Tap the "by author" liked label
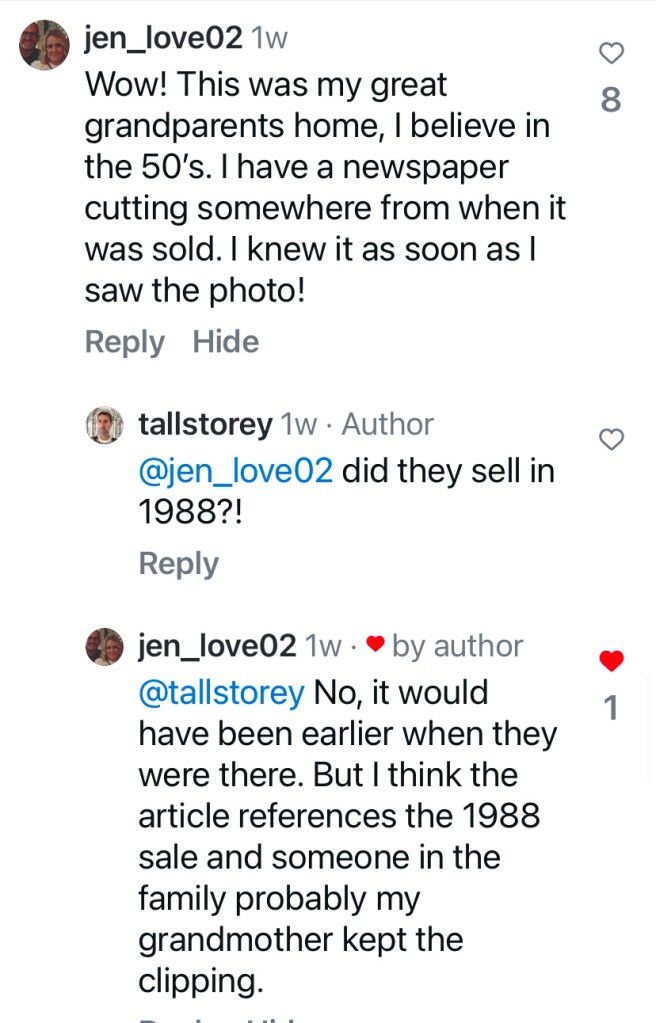Screen dimensions: 656x1023 pos(457,646)
